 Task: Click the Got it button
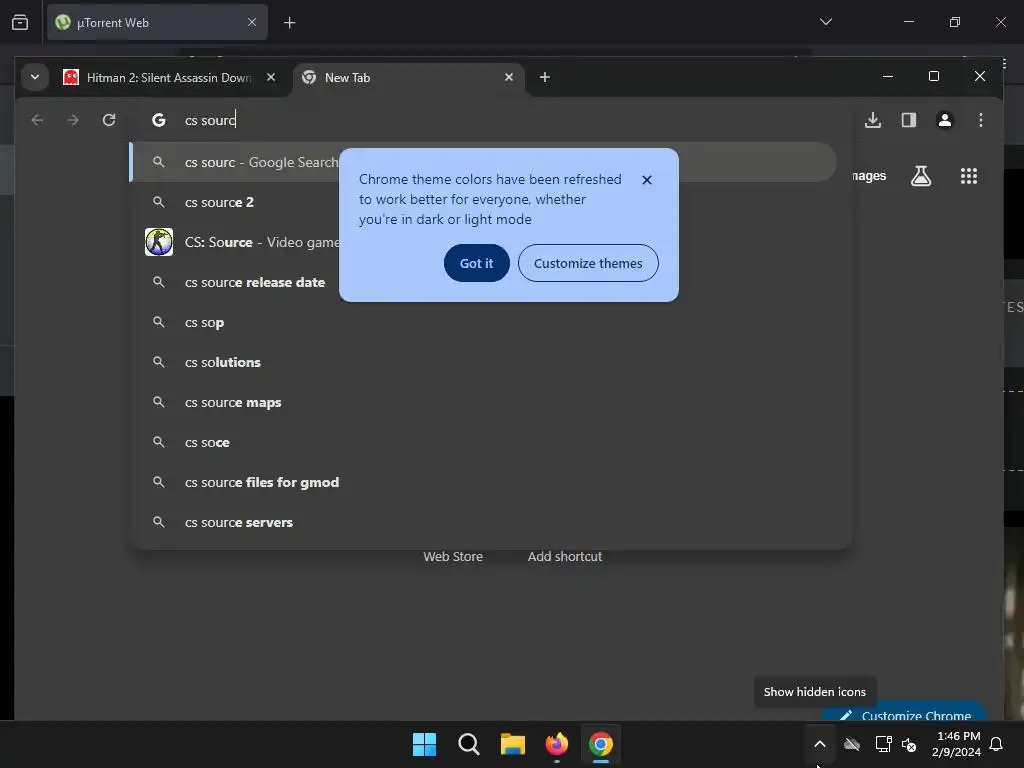476,263
